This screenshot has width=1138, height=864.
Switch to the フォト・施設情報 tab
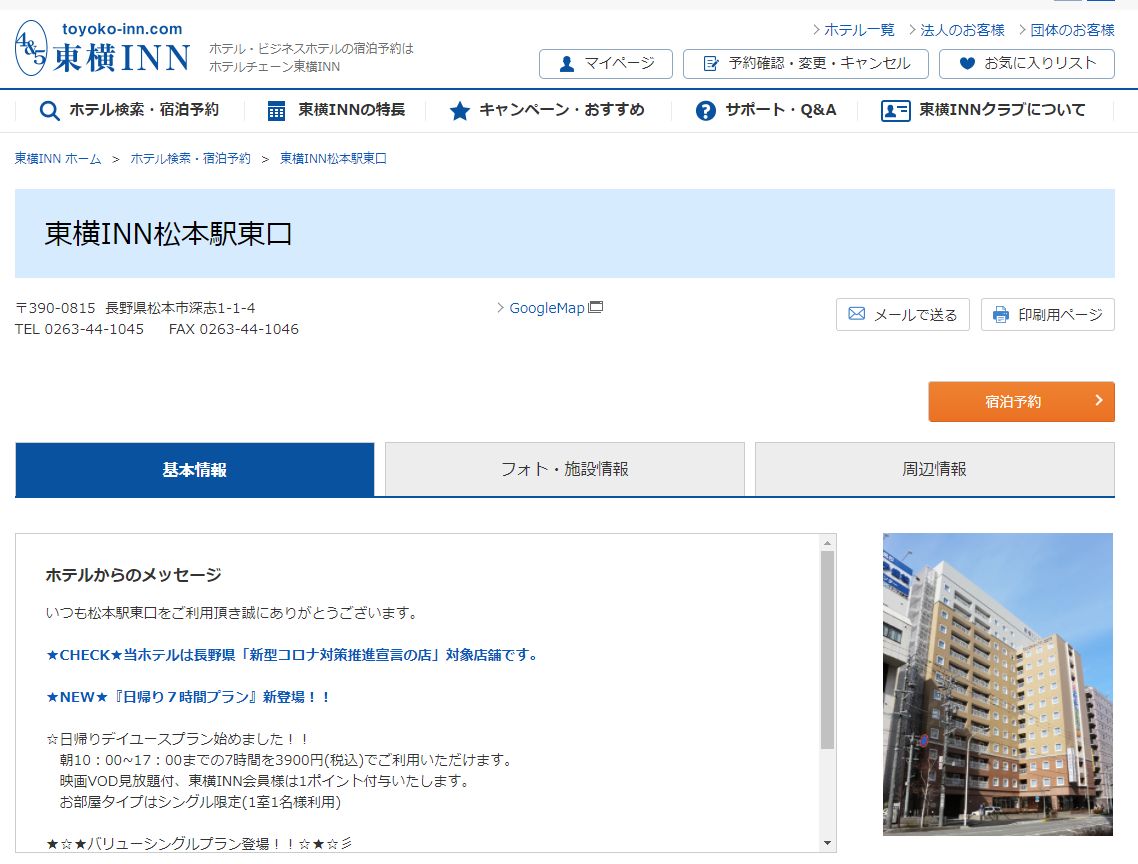point(565,470)
